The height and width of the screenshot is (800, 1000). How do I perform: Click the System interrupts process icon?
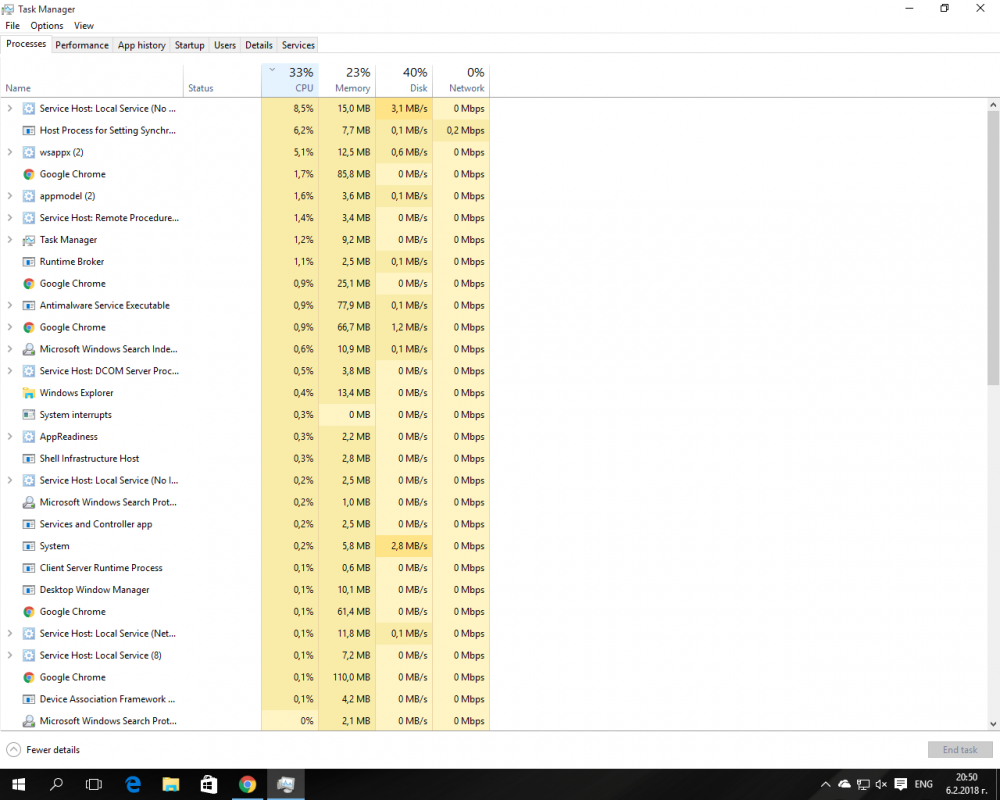[29, 415]
